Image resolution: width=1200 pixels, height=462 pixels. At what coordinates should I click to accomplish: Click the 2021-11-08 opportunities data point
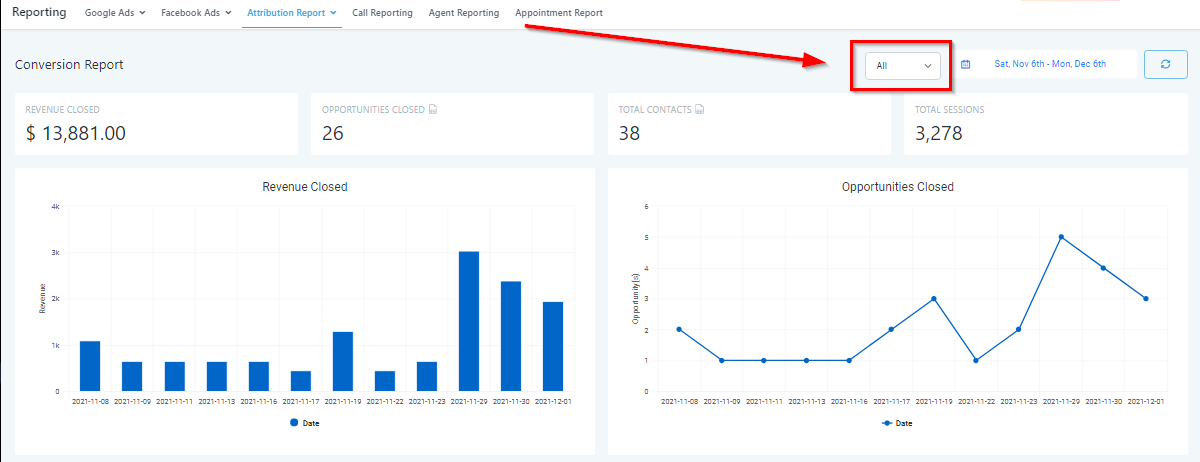[x=679, y=329]
